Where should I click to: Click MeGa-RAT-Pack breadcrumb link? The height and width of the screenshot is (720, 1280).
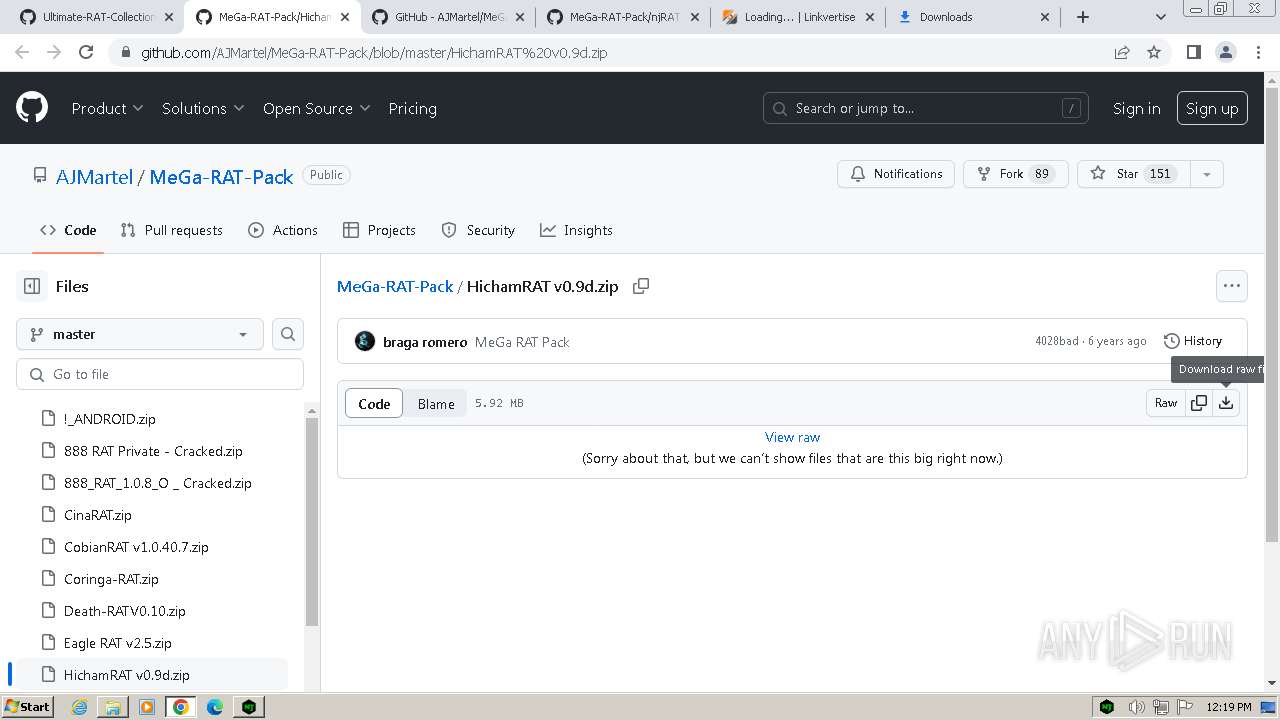tap(395, 286)
